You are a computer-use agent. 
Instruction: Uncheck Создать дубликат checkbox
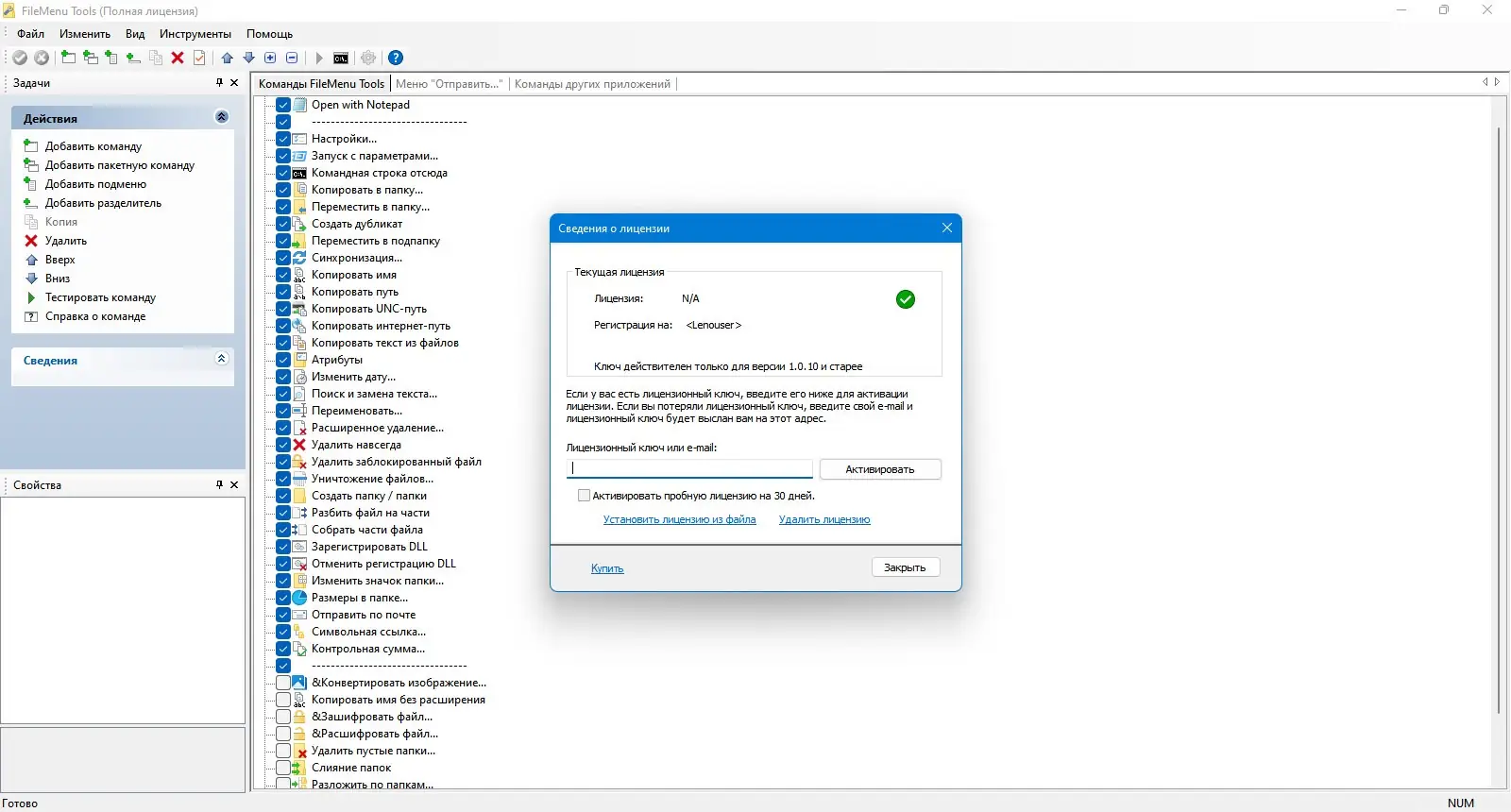click(x=283, y=224)
